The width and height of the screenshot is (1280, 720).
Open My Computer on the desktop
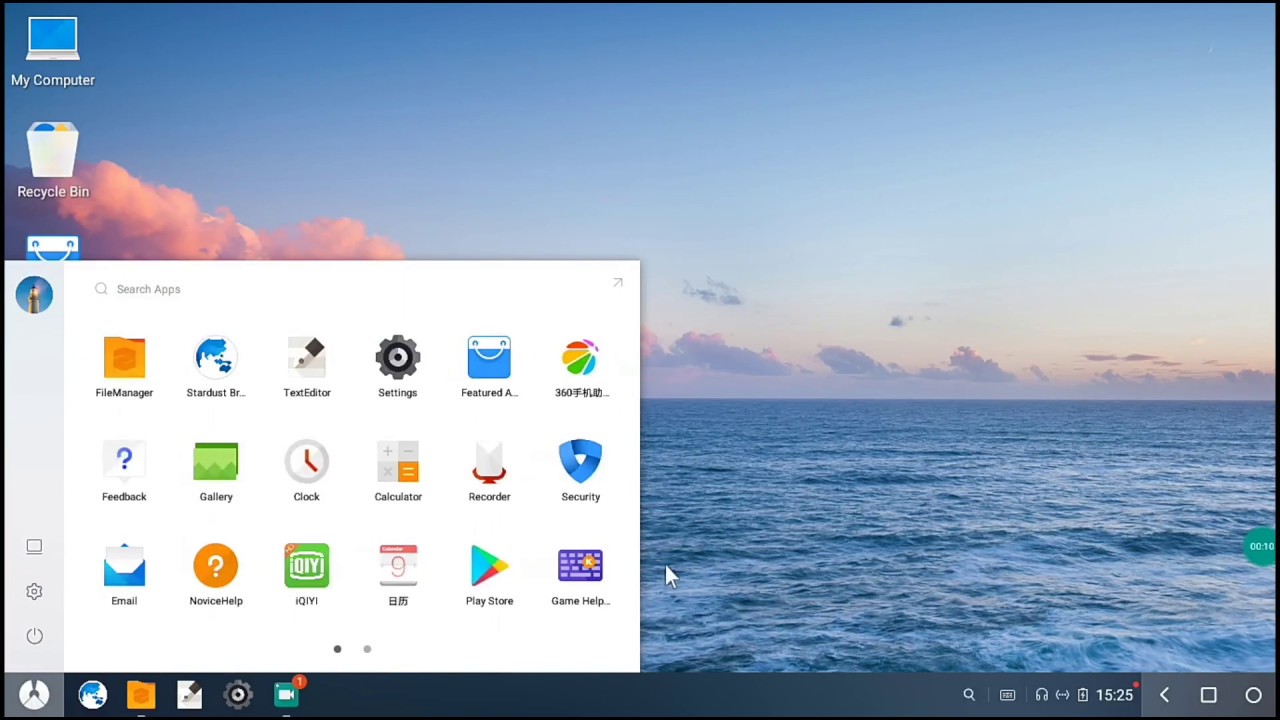(x=53, y=52)
